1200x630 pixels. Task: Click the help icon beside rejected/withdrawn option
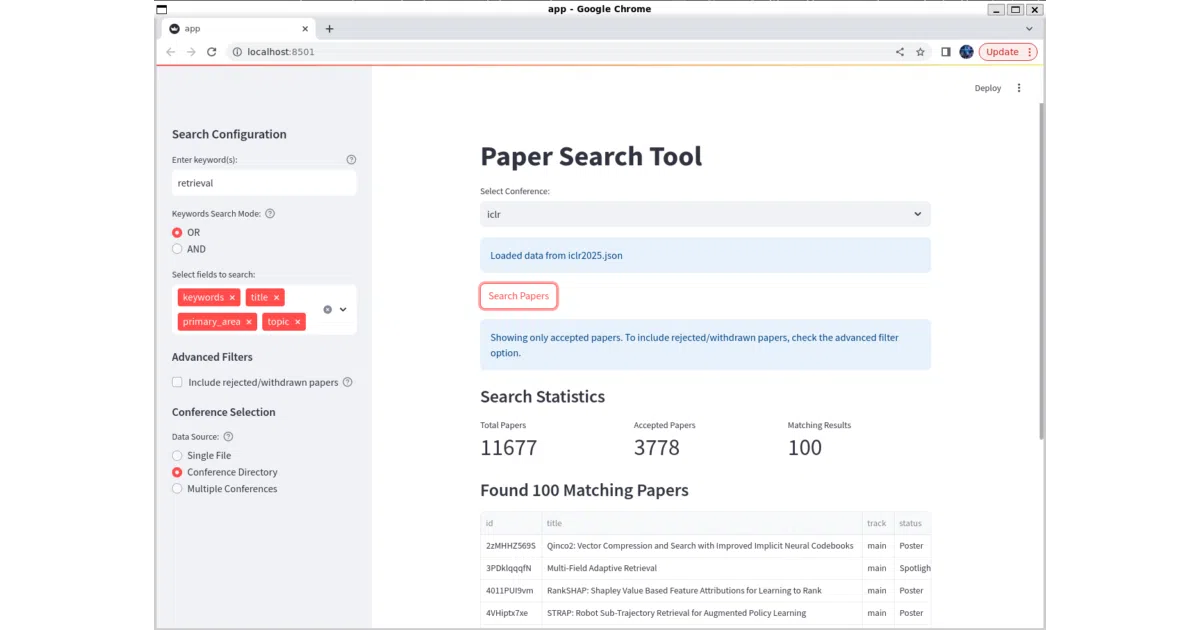(x=348, y=382)
